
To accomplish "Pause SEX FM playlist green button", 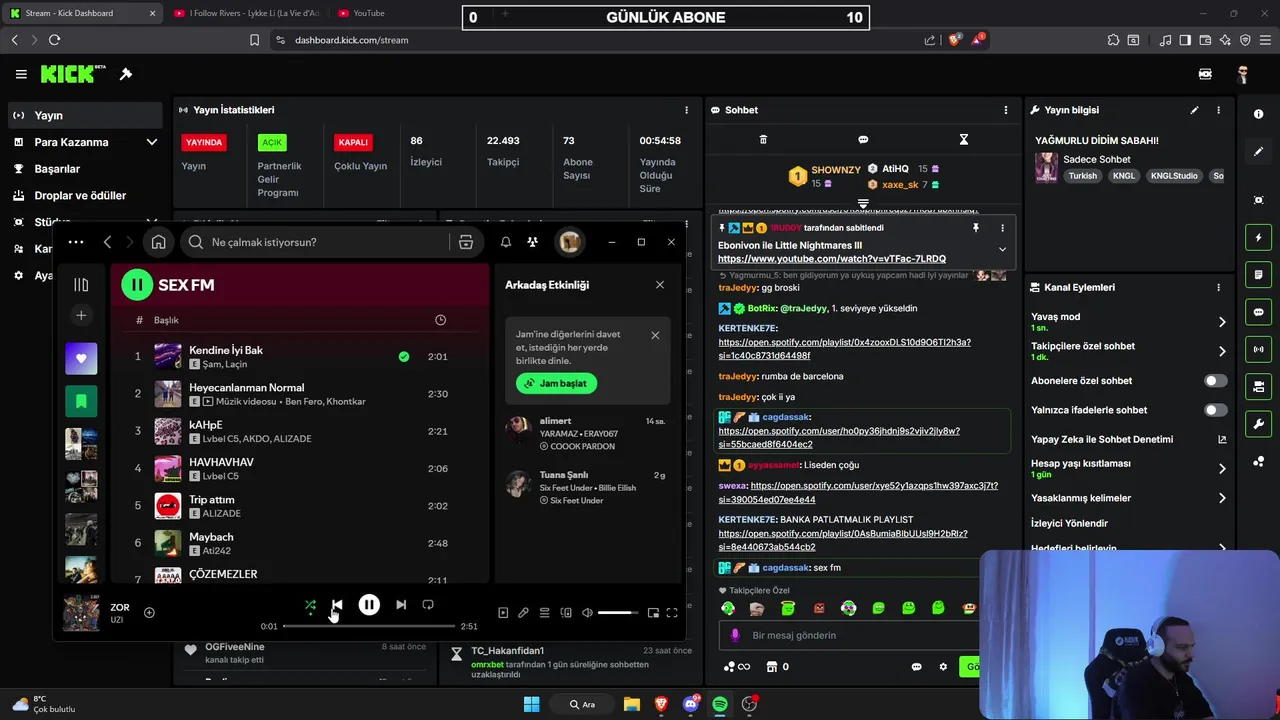I will tap(137, 285).
